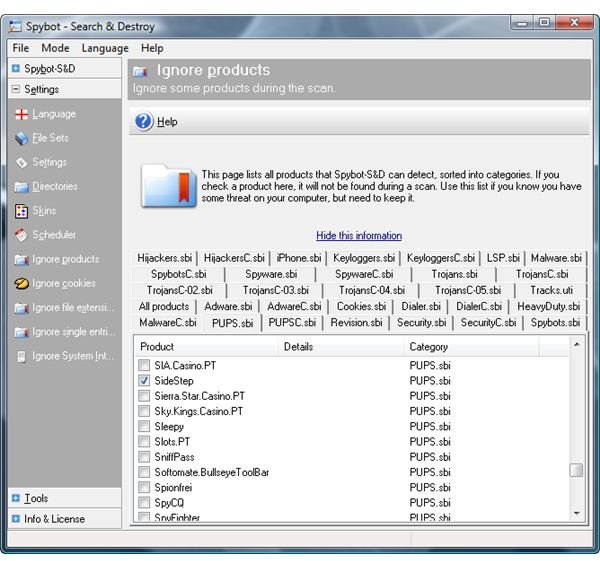Check the Sky.Kings.Casino.PT checkbox
The width and height of the screenshot is (600, 561).
point(144,411)
